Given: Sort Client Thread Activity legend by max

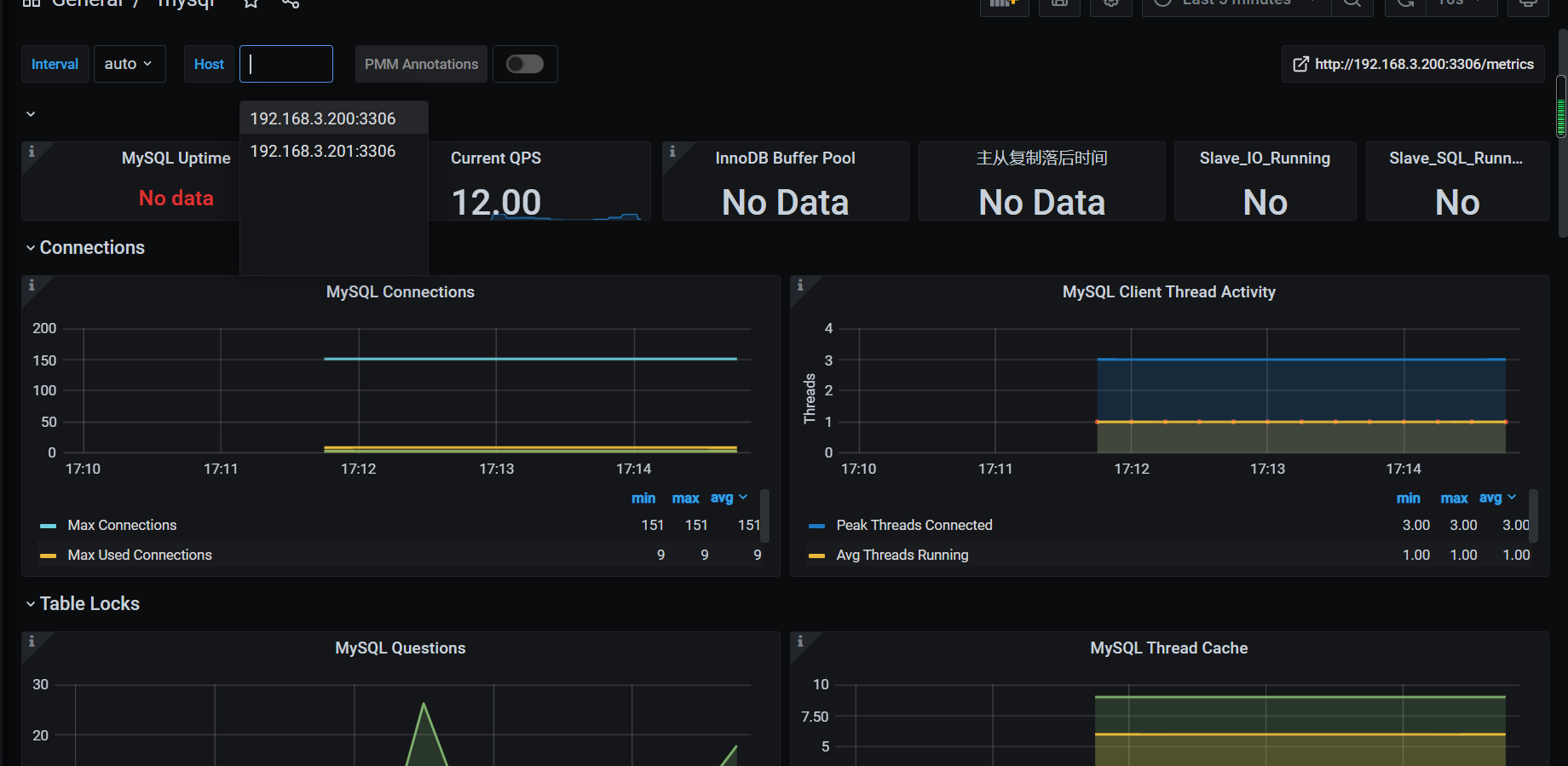Looking at the screenshot, I should tap(1454, 498).
